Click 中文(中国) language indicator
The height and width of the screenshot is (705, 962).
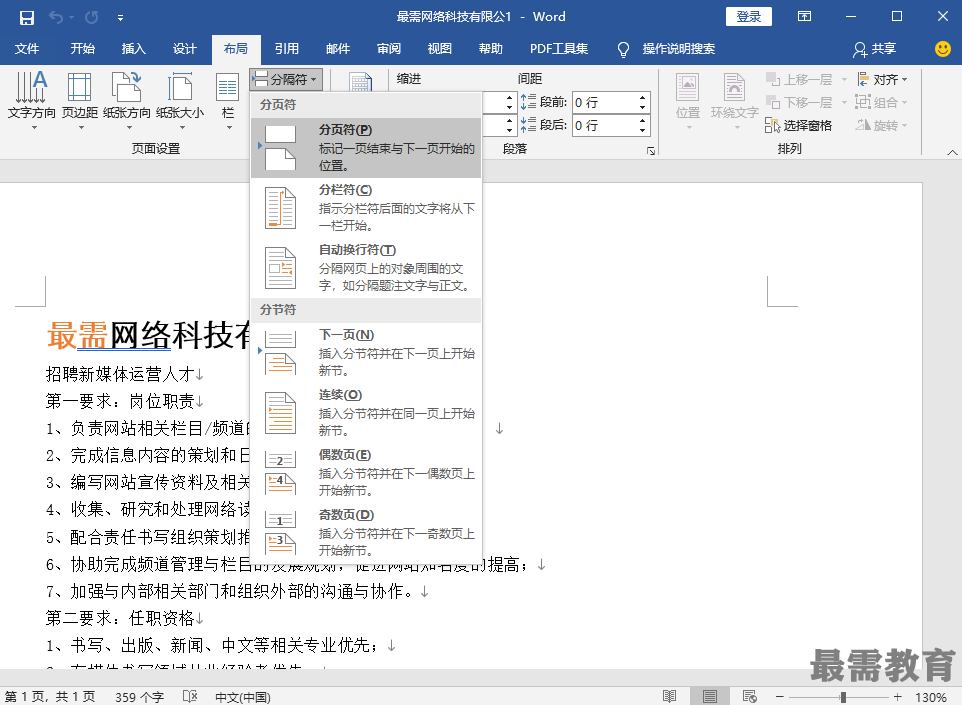[x=243, y=696]
